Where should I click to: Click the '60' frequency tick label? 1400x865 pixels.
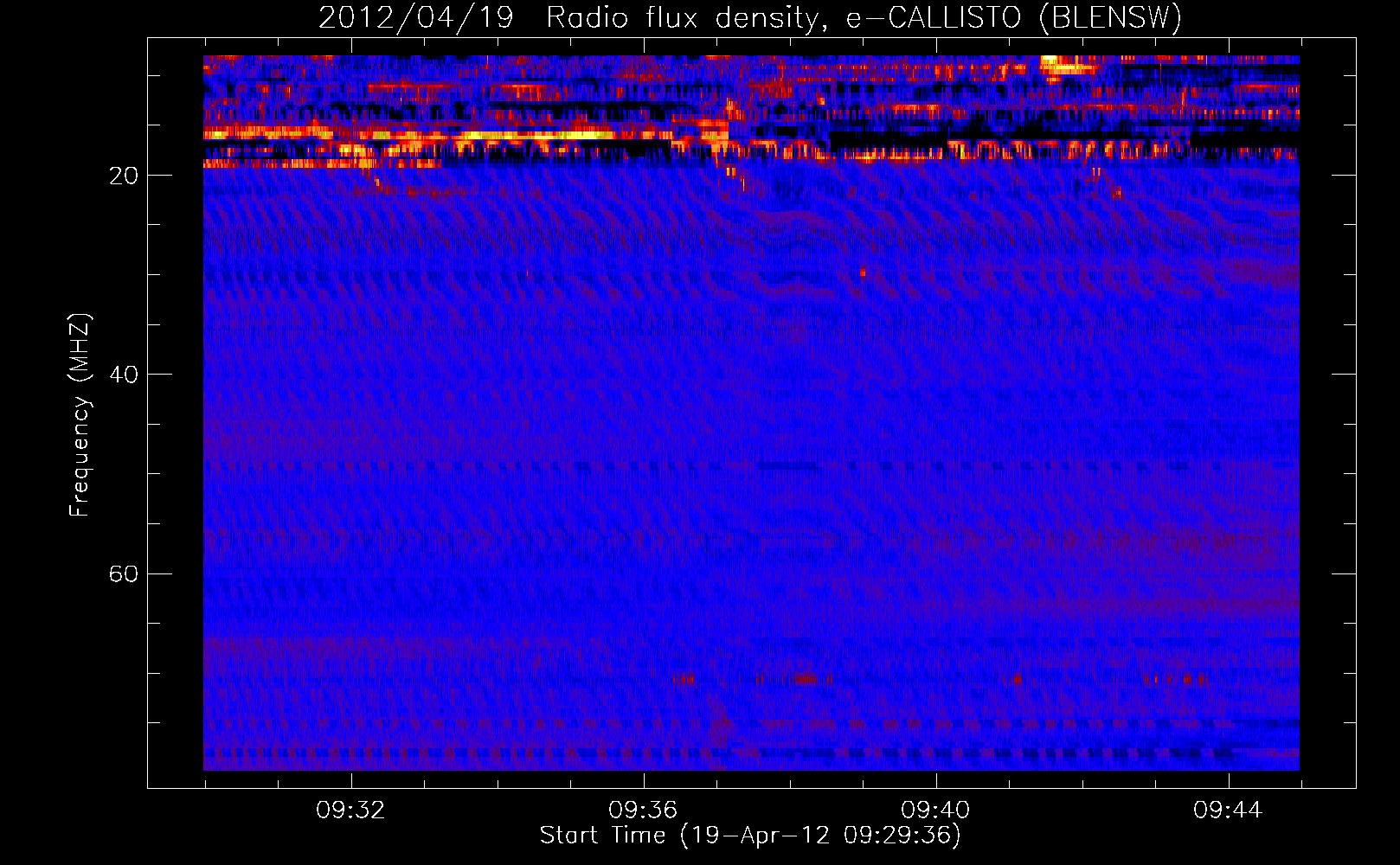pos(123,573)
